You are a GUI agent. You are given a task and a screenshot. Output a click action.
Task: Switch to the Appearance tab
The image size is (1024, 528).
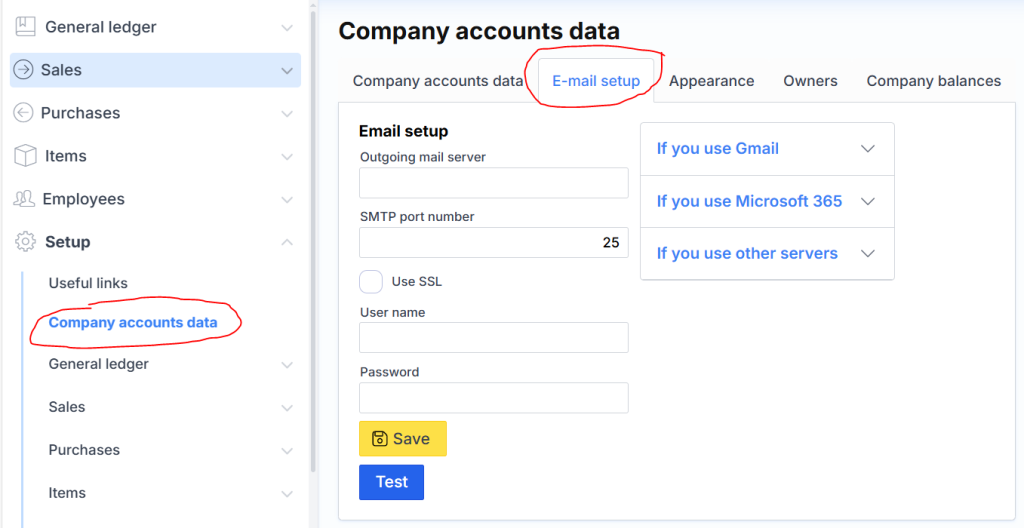point(711,81)
